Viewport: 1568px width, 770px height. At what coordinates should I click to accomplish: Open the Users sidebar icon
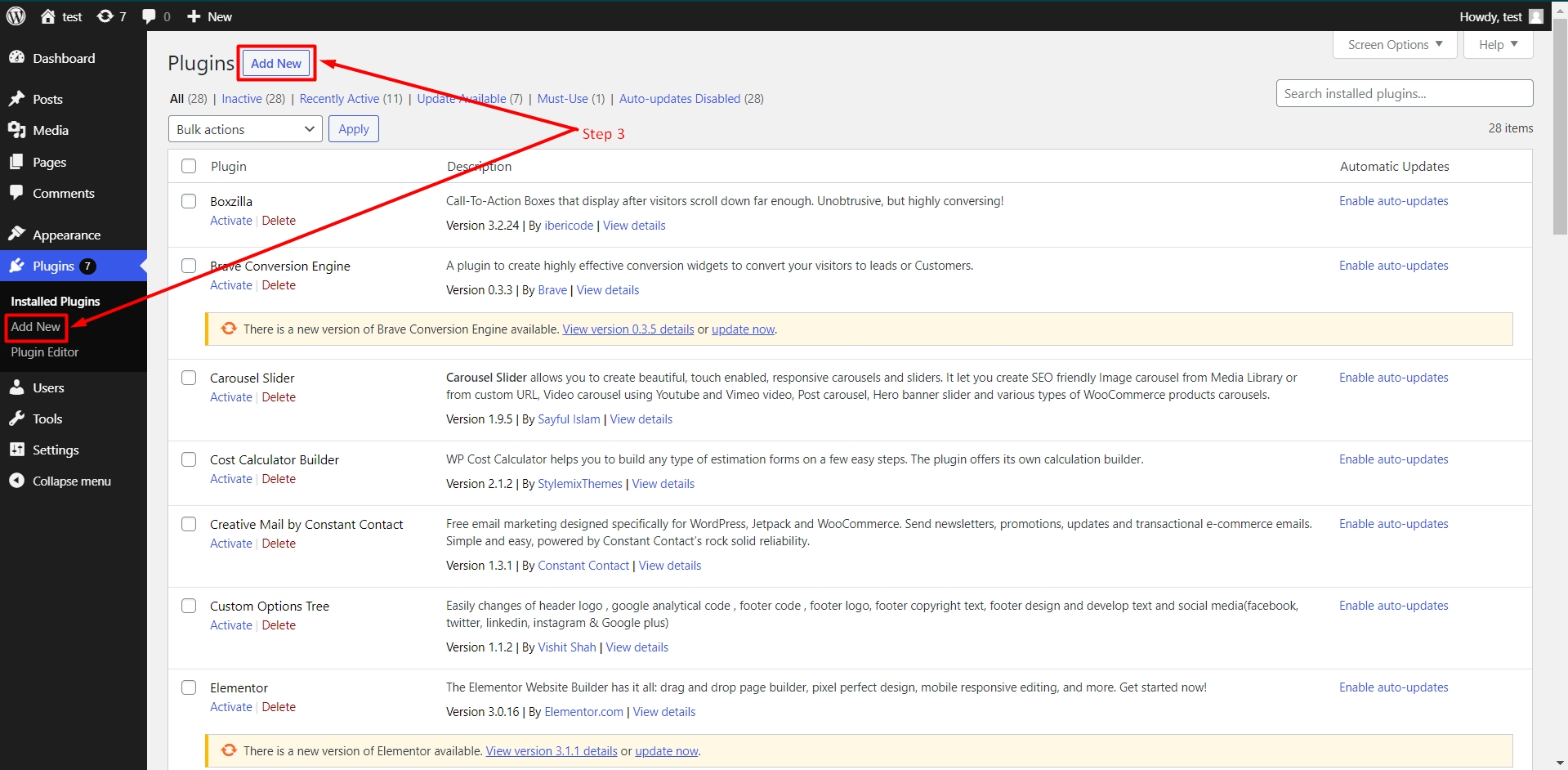click(16, 387)
